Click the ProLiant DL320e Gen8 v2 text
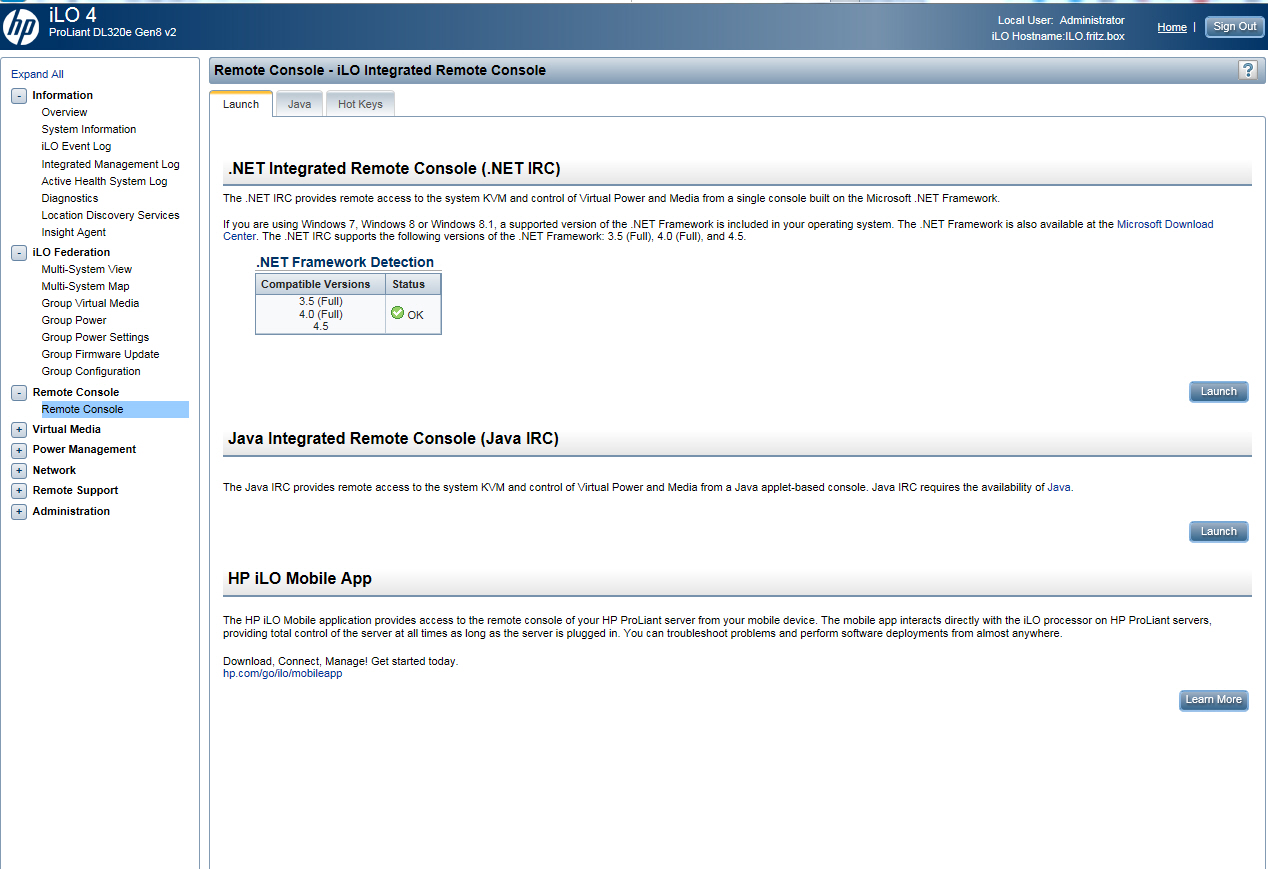The width and height of the screenshot is (1268, 869). pyautogui.click(x=113, y=33)
